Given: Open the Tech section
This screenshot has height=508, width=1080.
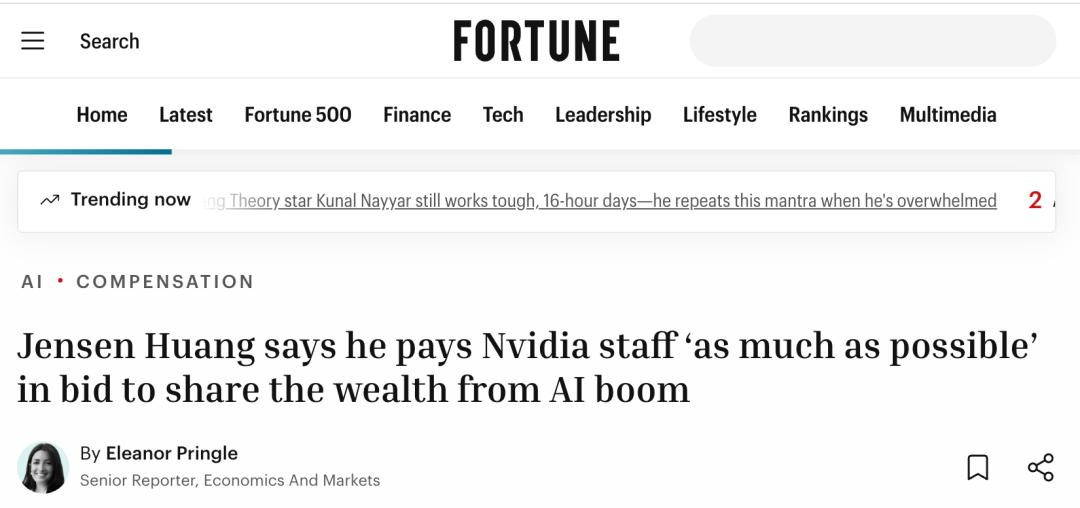Looking at the screenshot, I should click(x=503, y=114).
